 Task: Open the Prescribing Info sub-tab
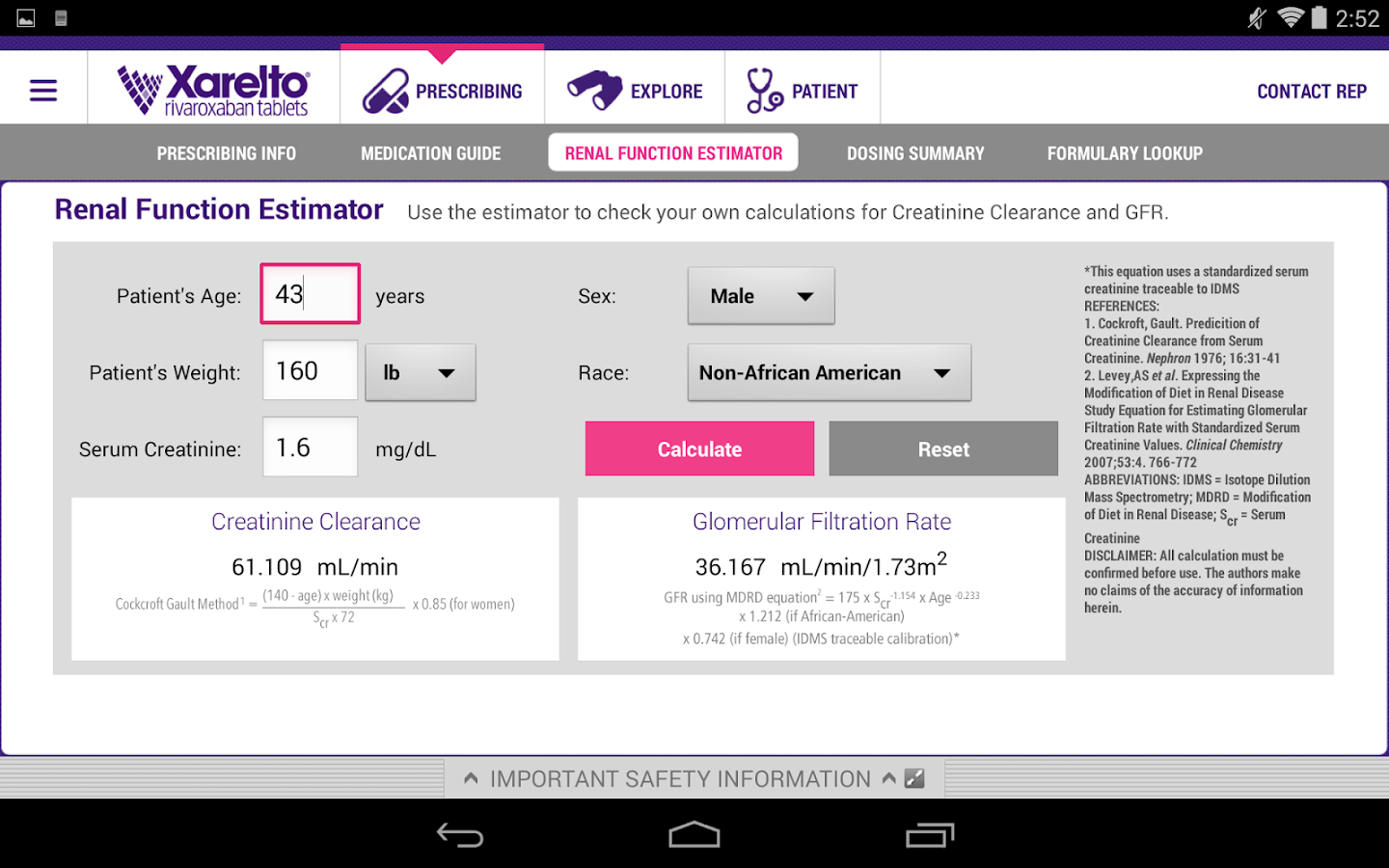tap(227, 153)
